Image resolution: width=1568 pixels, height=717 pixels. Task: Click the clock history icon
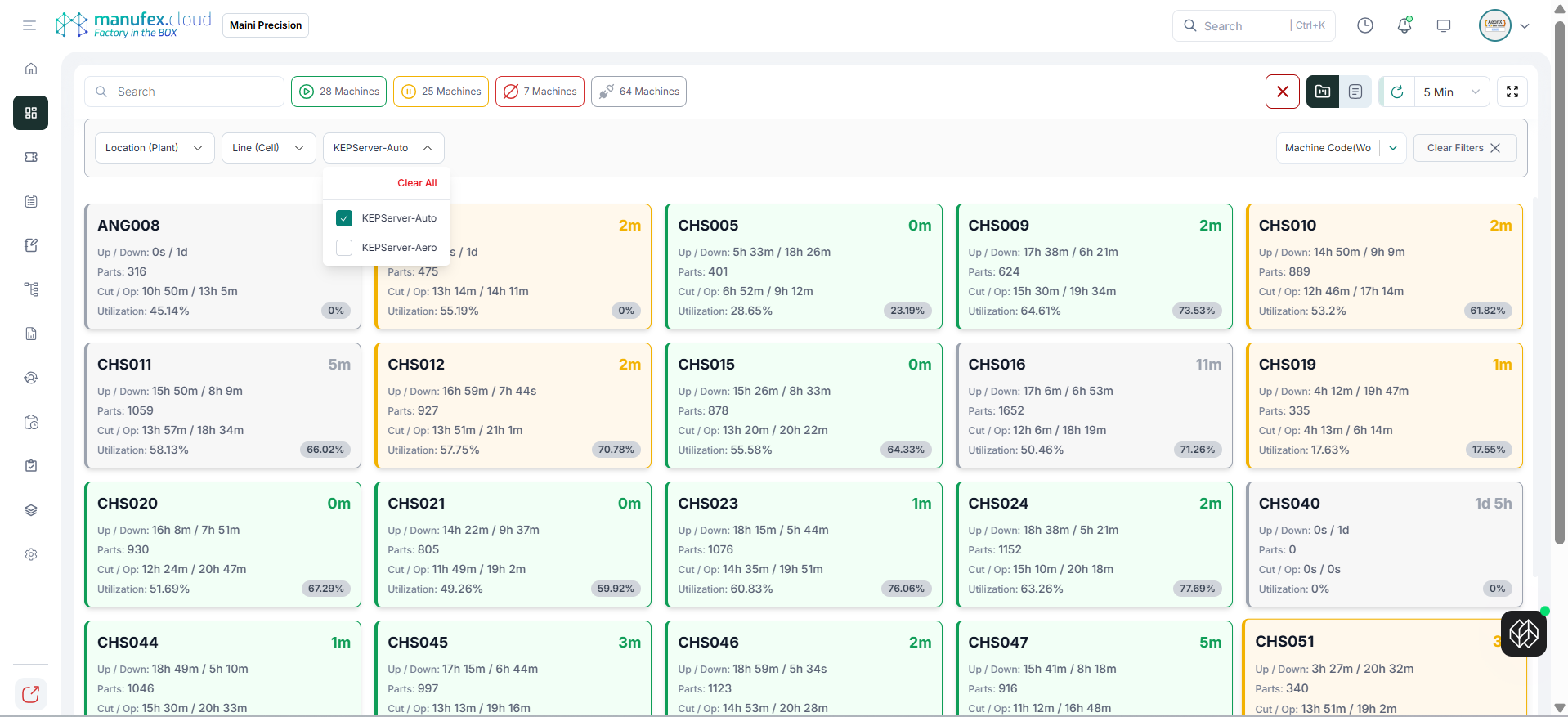[x=1364, y=25]
